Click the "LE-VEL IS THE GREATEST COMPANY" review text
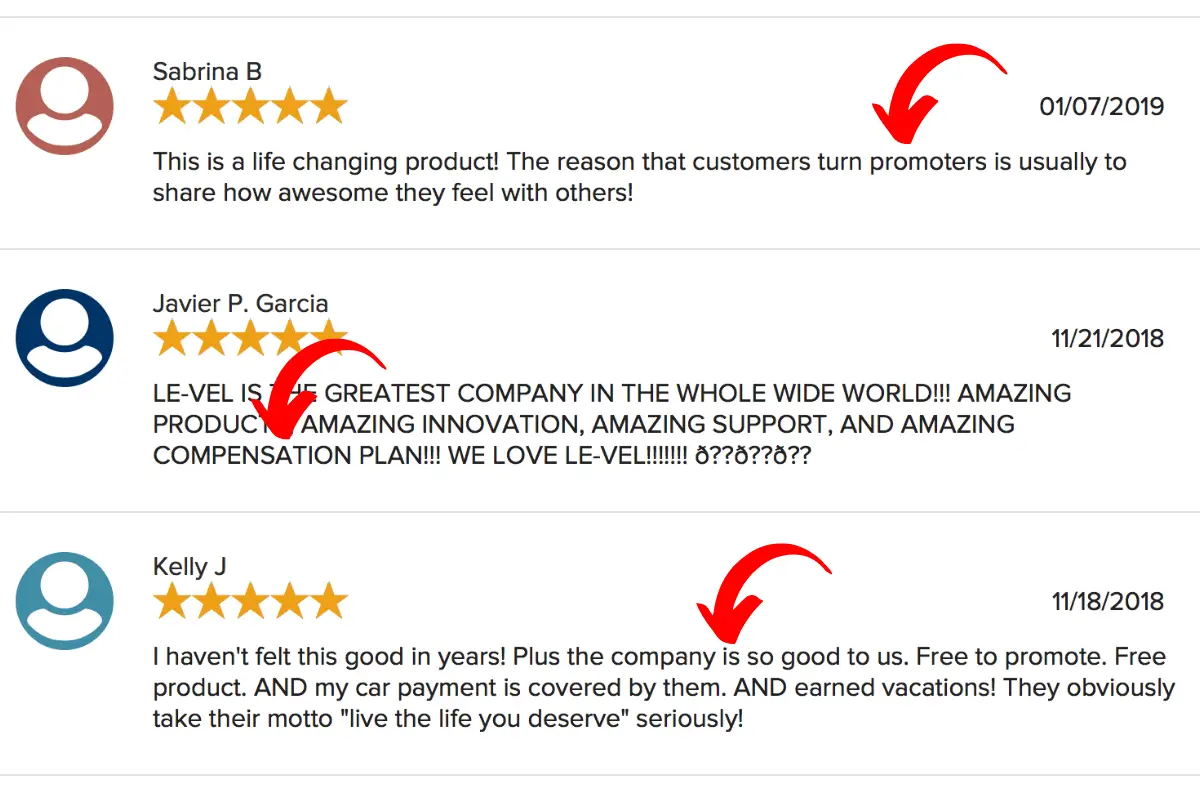 coord(612,424)
